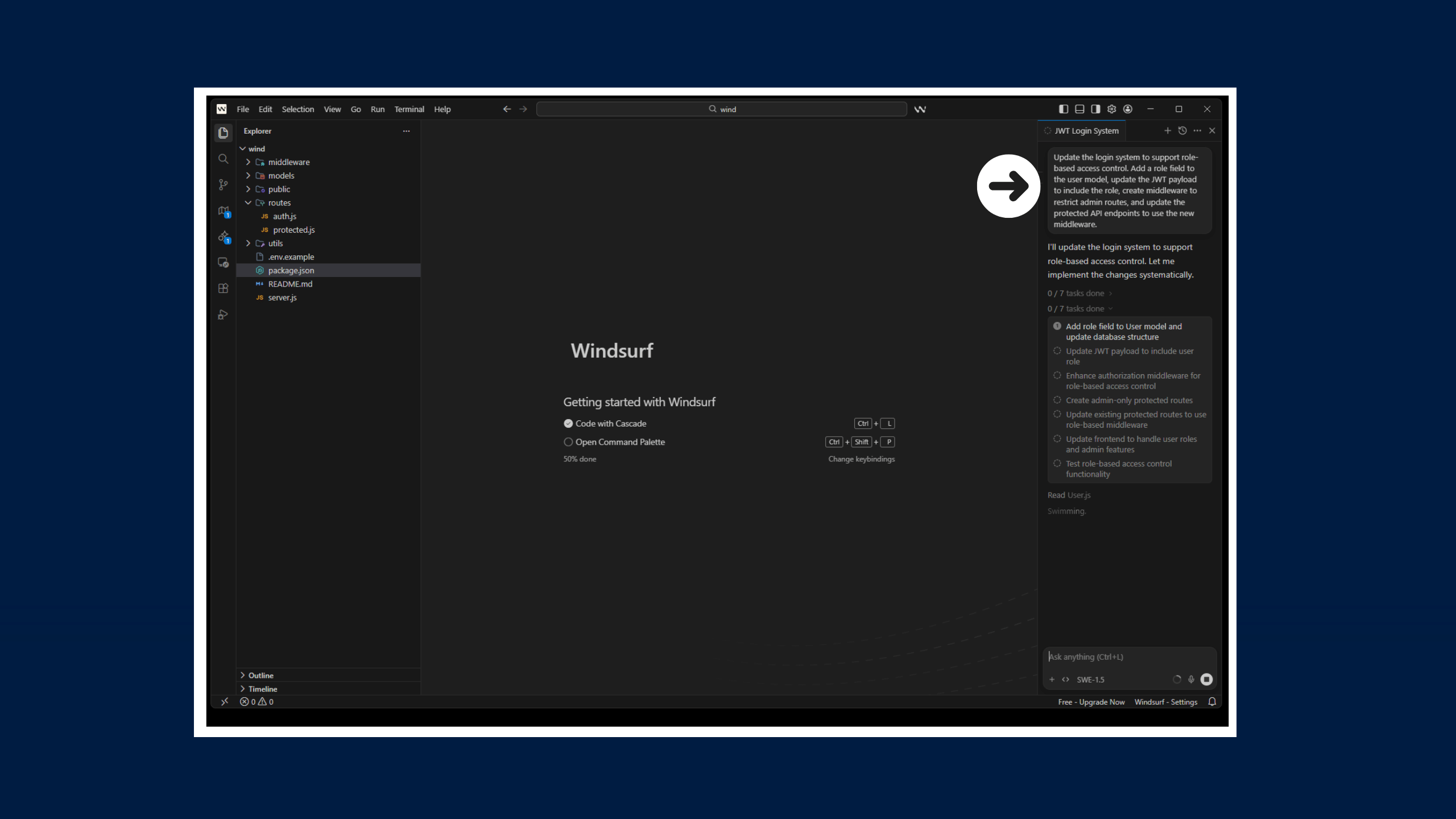Open Cascade conversation history icon
1456x819 pixels.
(x=1183, y=130)
